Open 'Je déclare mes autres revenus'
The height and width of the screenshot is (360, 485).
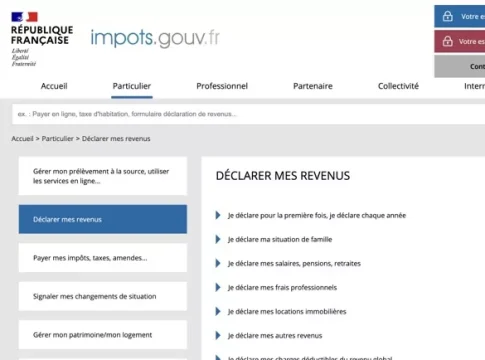coord(275,336)
